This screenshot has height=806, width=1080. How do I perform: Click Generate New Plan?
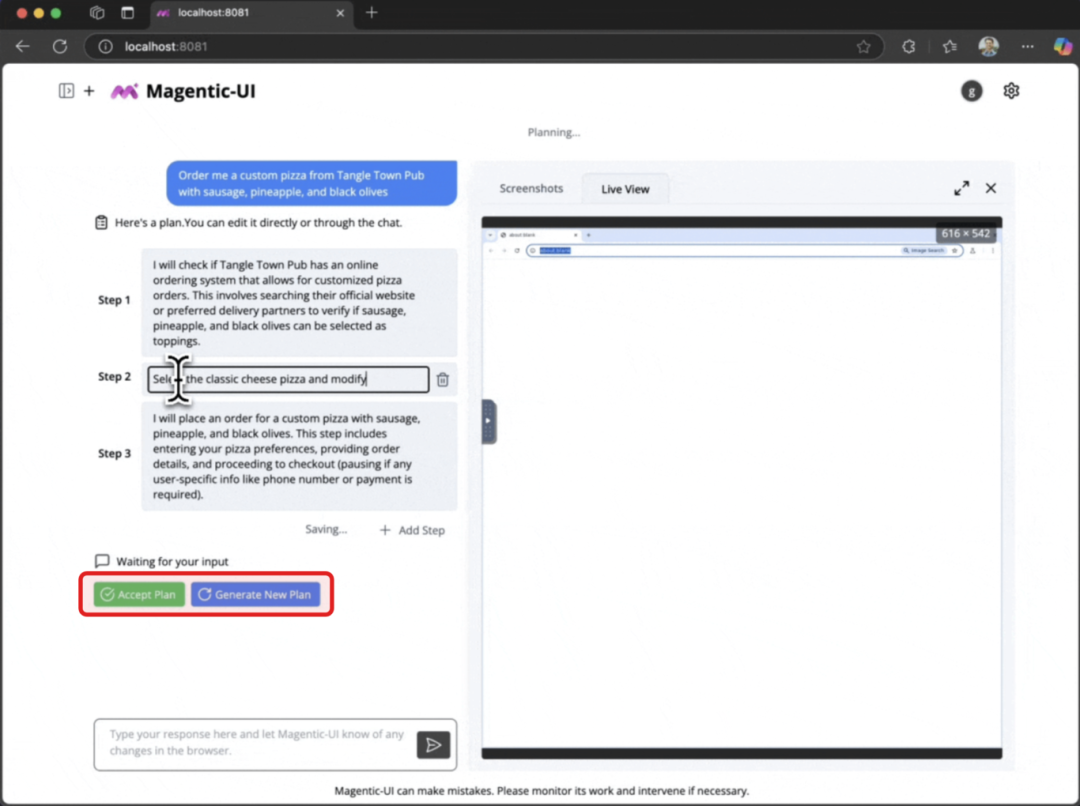tap(256, 594)
